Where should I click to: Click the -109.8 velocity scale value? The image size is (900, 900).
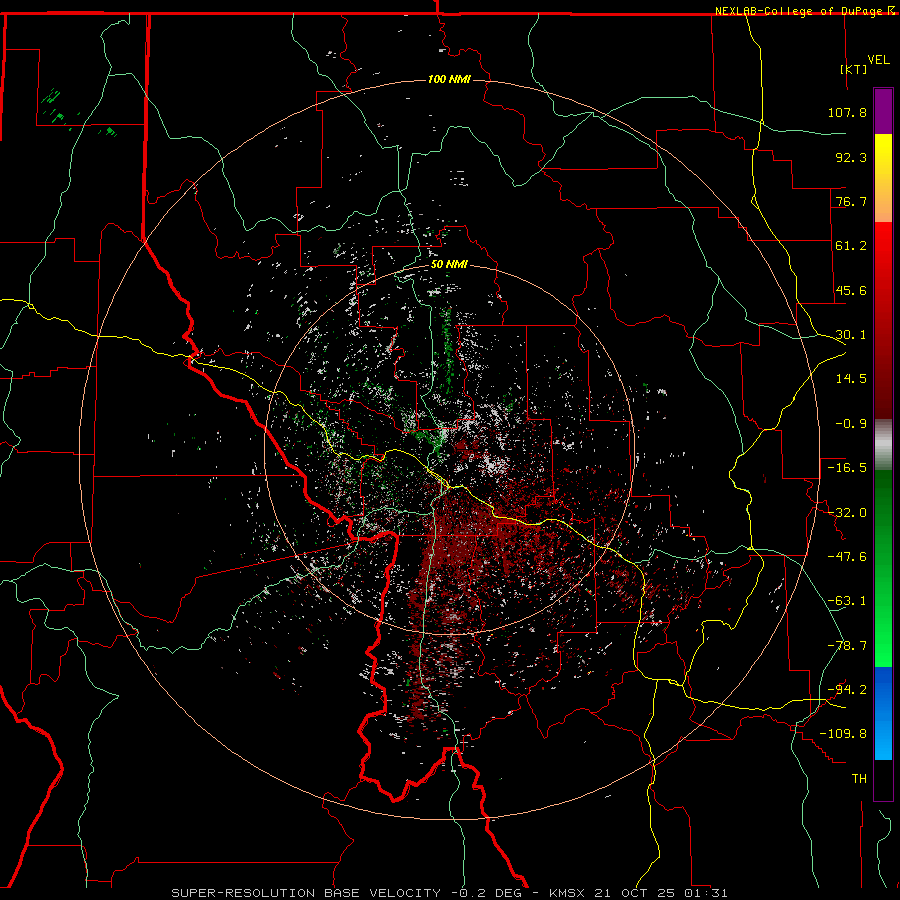[844, 734]
